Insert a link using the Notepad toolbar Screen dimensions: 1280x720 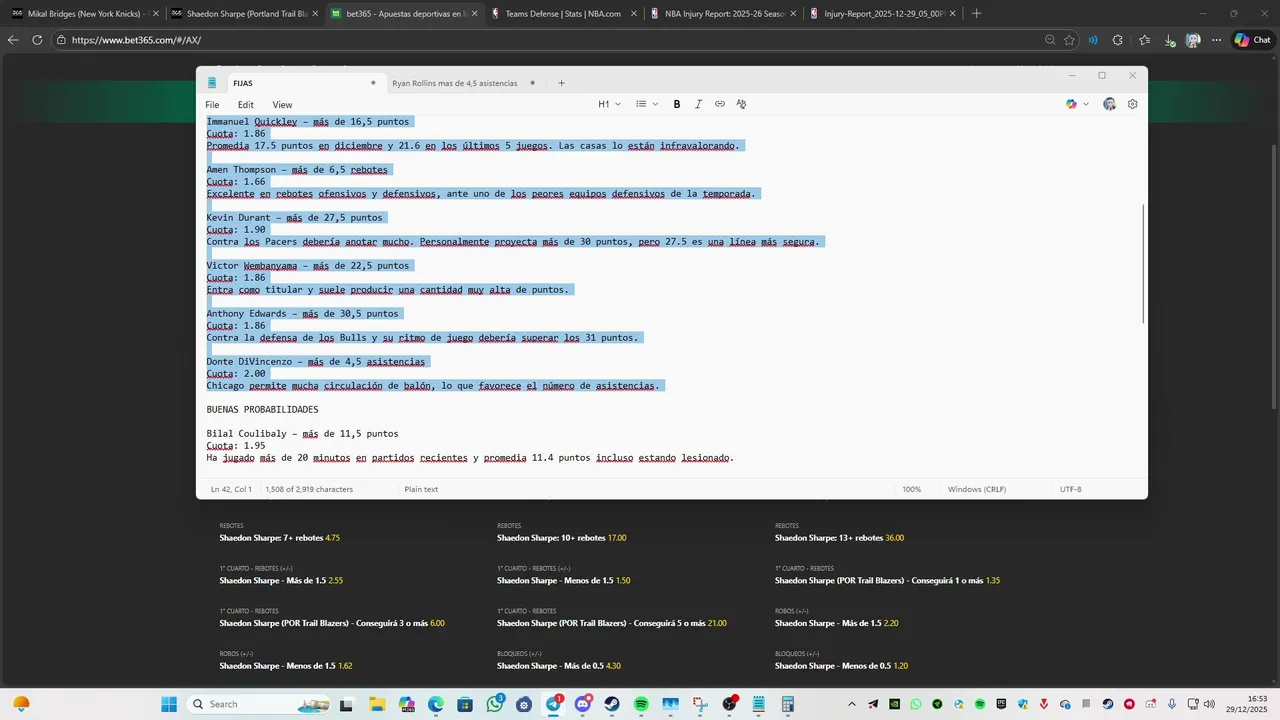(x=720, y=104)
